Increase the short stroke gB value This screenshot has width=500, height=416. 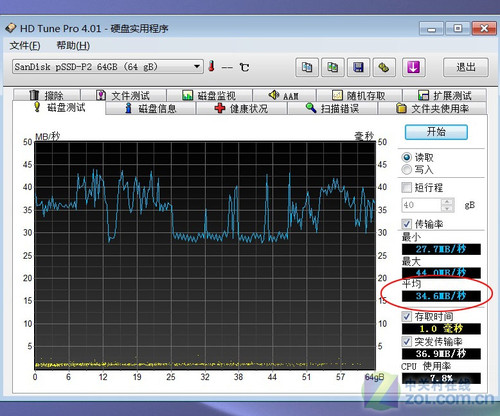tap(448, 201)
